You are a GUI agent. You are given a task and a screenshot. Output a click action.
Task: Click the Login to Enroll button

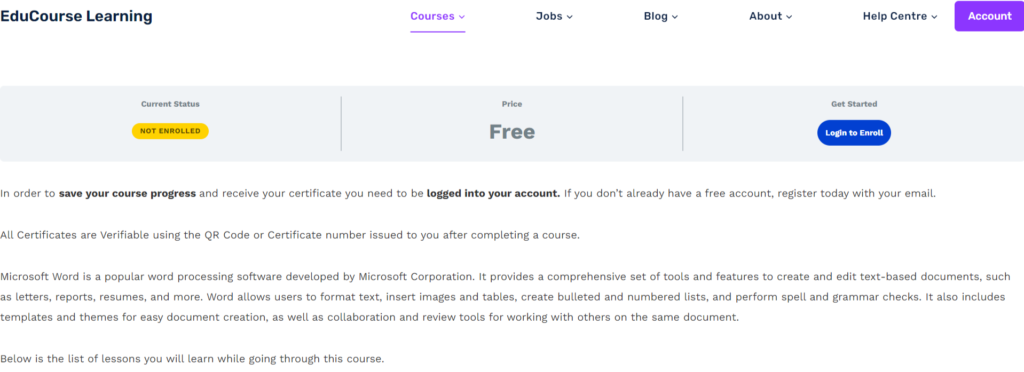[x=854, y=132]
